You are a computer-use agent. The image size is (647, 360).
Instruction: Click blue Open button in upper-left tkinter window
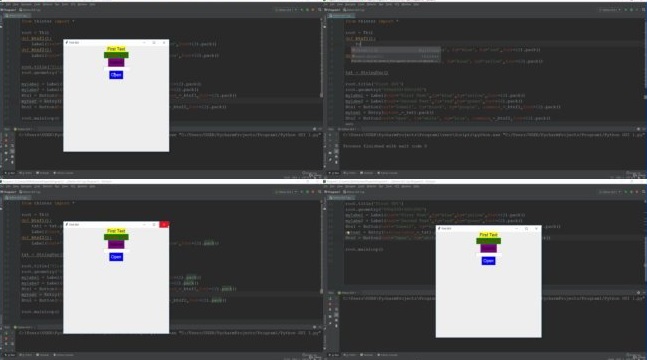pyautogui.click(x=116, y=75)
